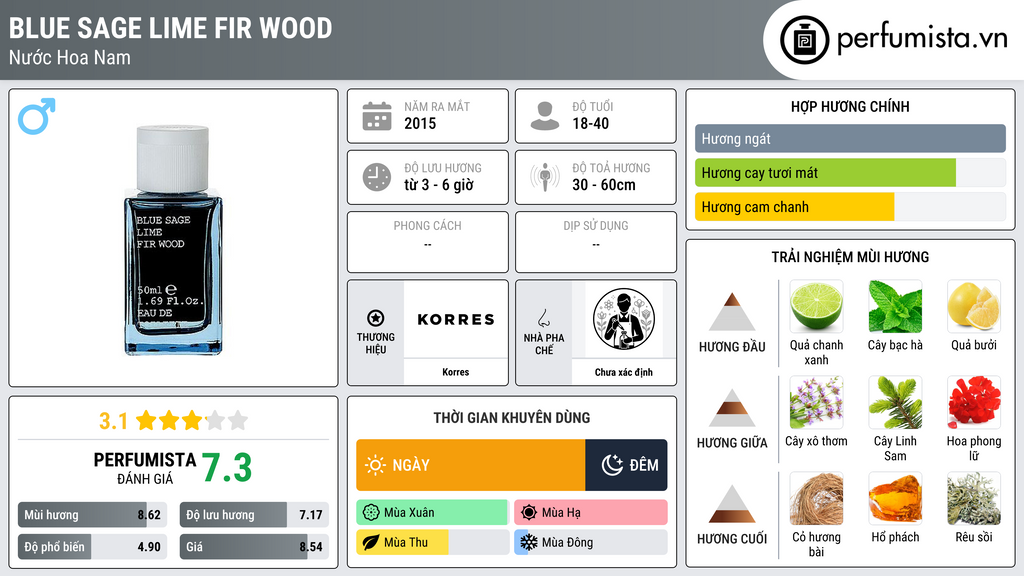Click the Phong cách style box
The image size is (1024, 576).
pos(428,242)
